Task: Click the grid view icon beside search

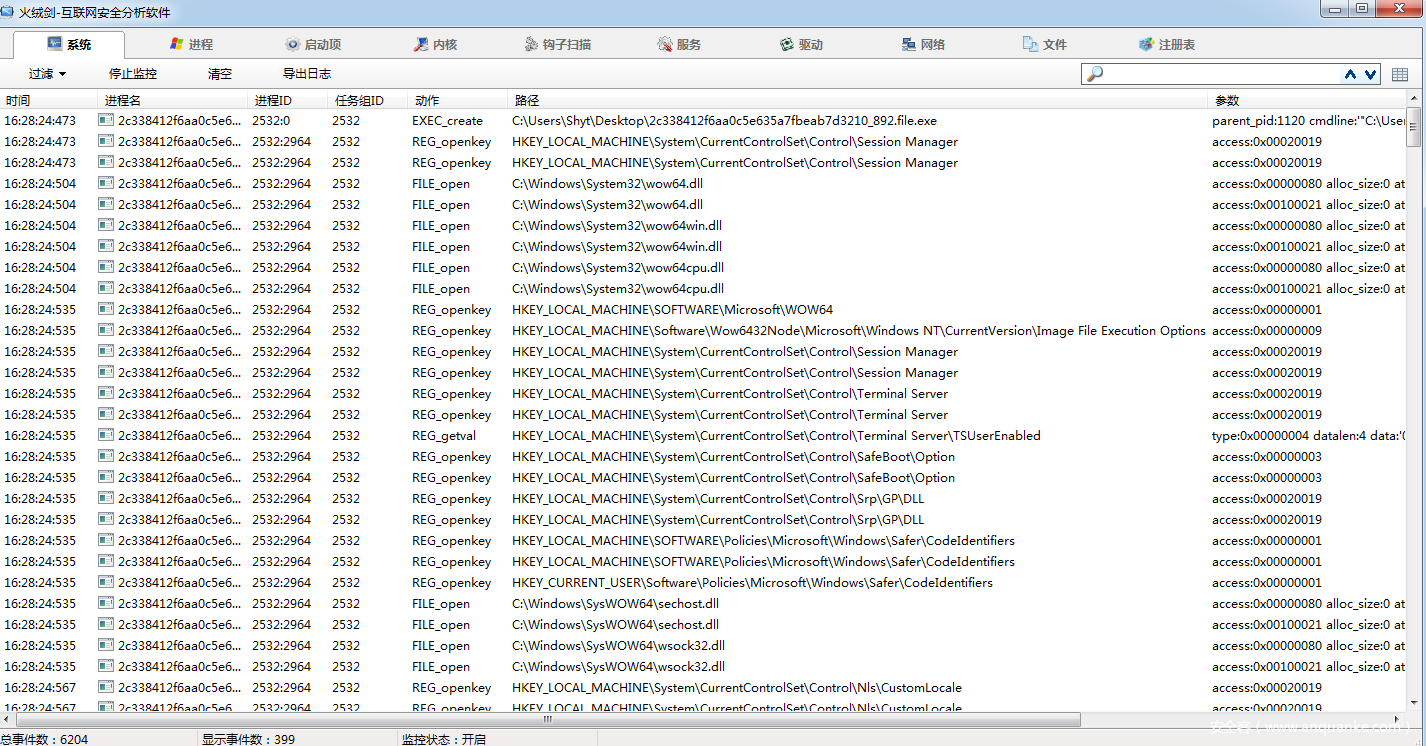Action: pos(1400,74)
